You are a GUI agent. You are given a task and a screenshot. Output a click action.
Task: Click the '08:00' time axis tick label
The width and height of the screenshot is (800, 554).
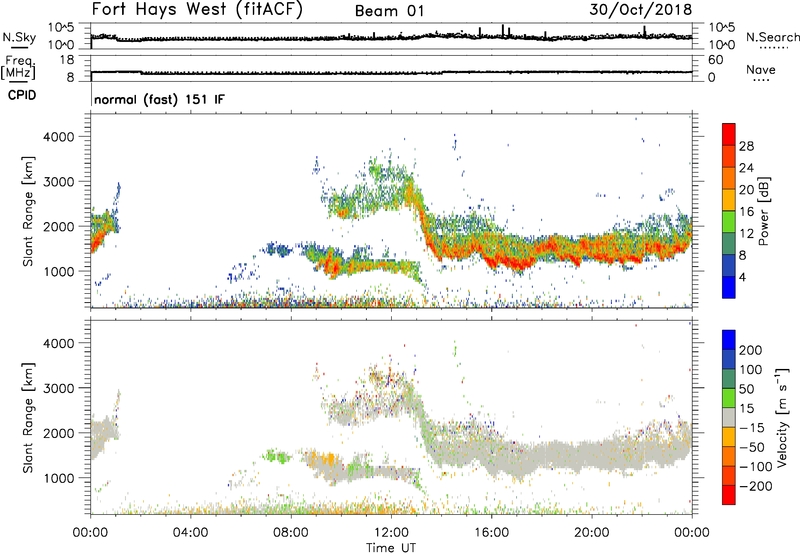(291, 533)
